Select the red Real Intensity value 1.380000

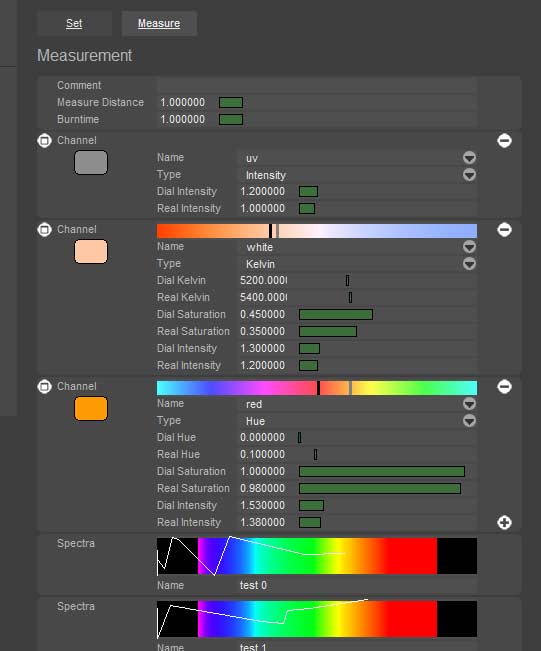click(262, 522)
